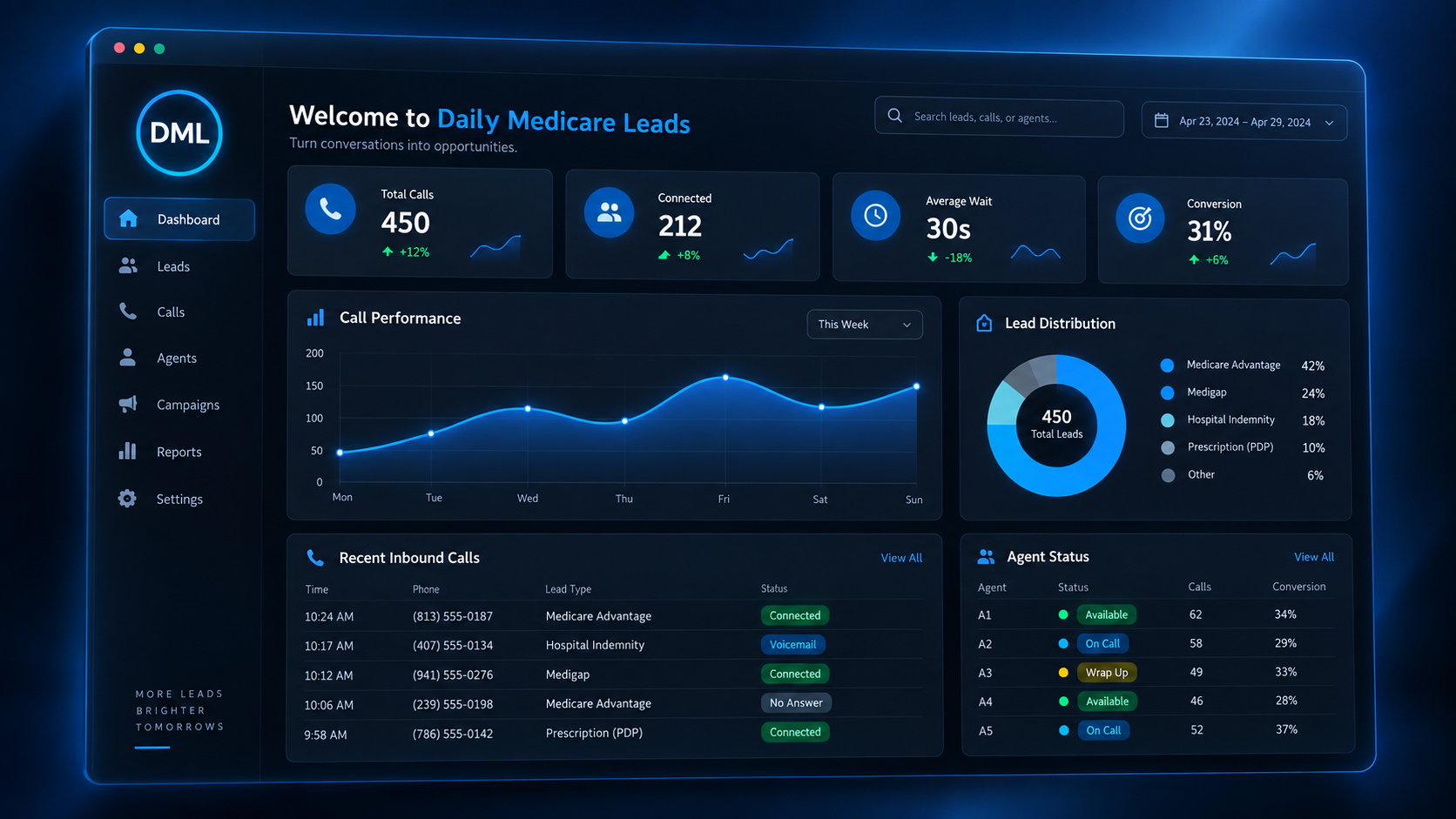Click Prescription (PDP) legend swatch
The image size is (1456, 819).
coord(1169,447)
